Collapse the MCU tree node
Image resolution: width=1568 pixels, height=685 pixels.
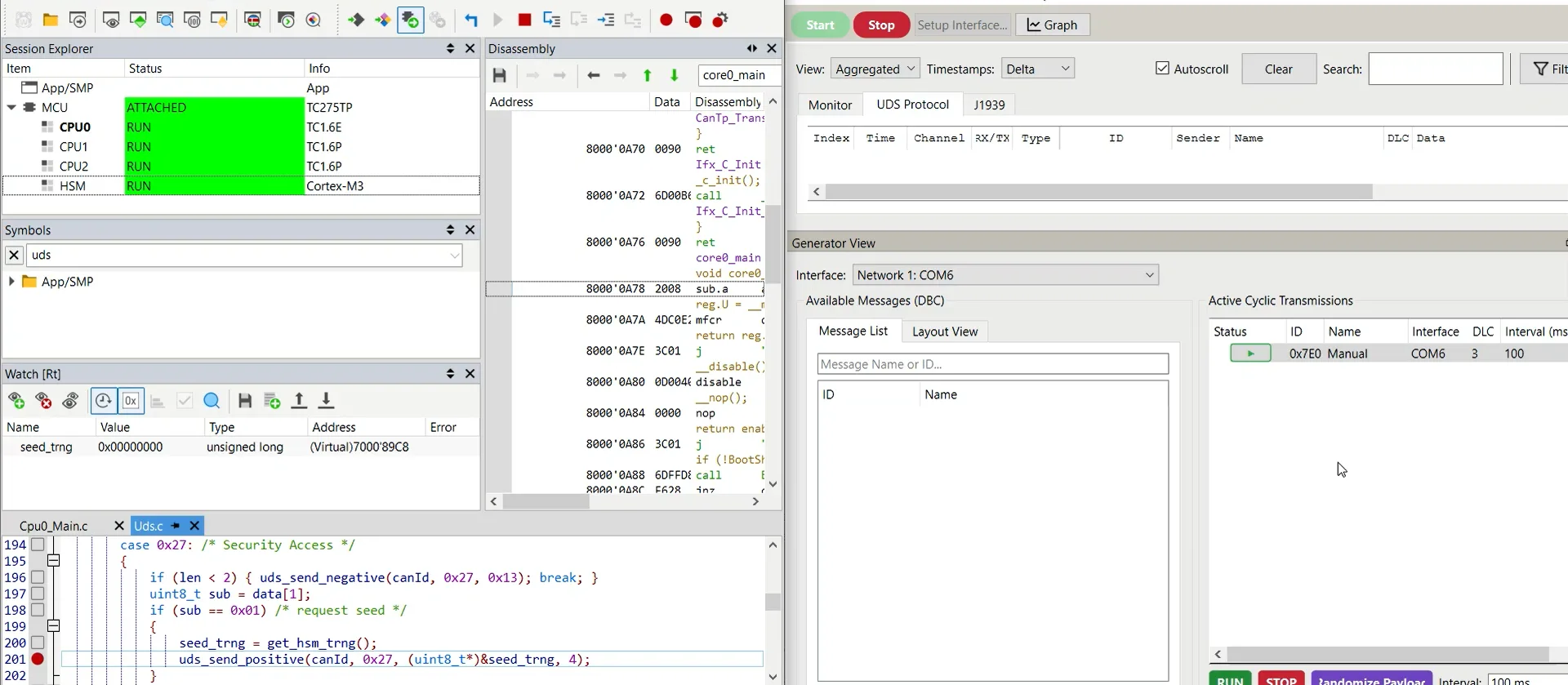pos(11,108)
